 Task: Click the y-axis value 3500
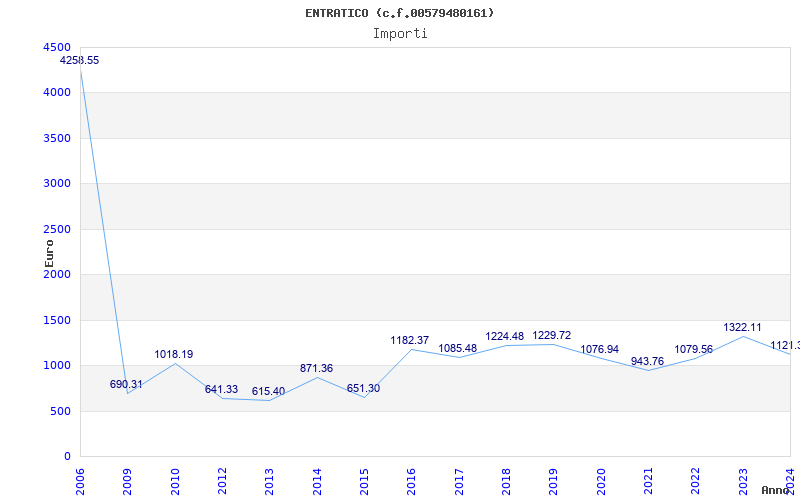click(57, 138)
